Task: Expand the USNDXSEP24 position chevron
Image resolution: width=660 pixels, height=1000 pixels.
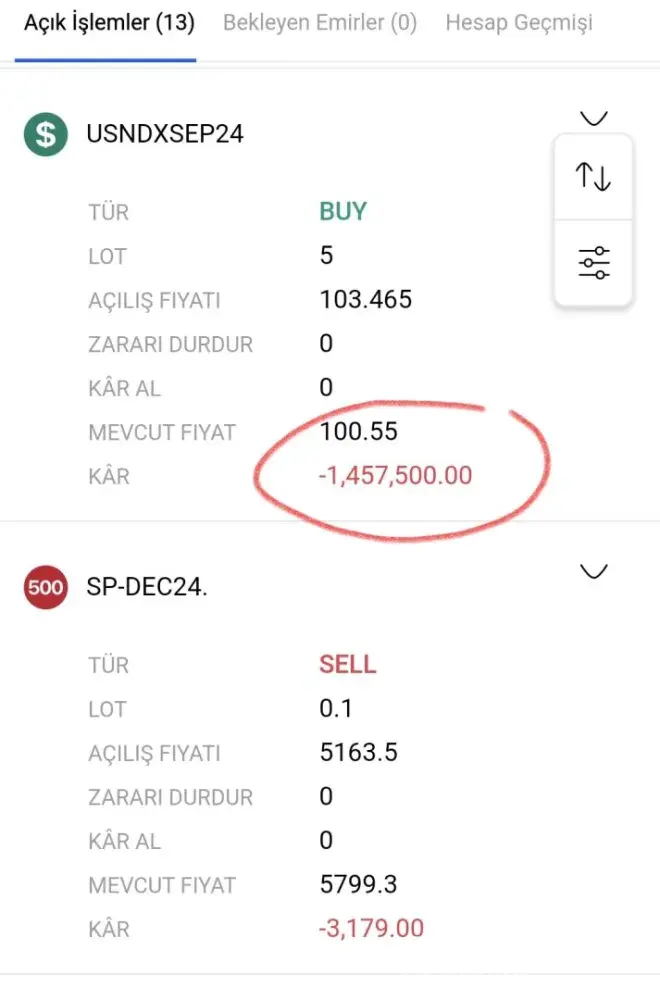Action: tap(594, 119)
